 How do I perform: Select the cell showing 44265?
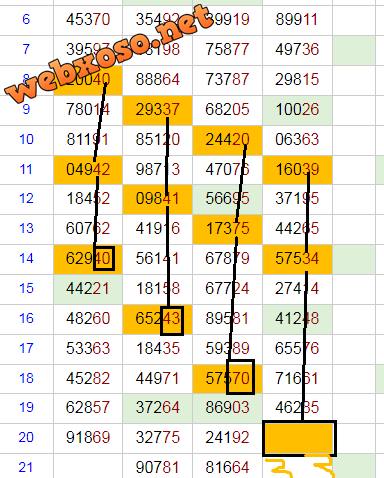coord(297,229)
